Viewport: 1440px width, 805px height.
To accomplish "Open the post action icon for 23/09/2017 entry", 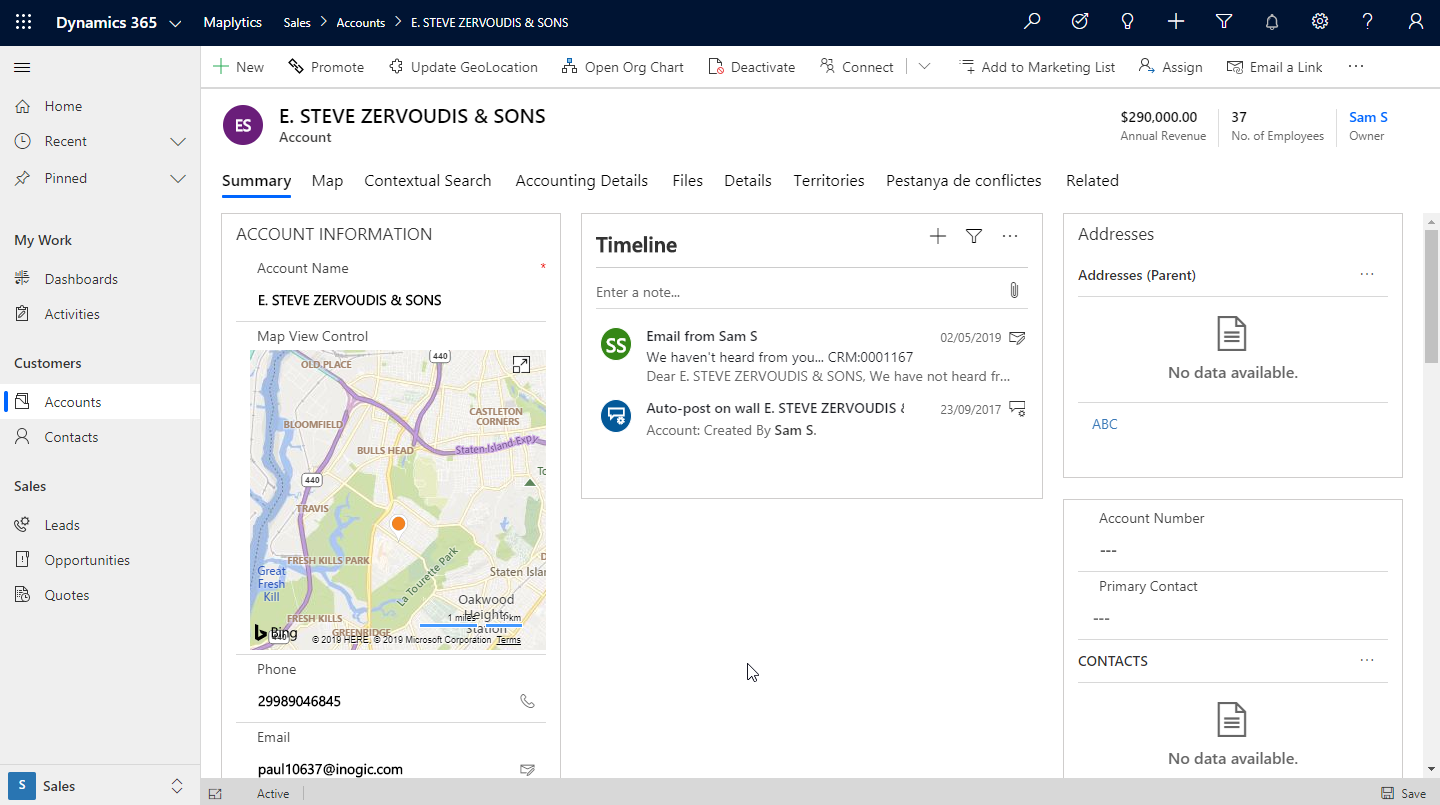I will pos(1018,408).
